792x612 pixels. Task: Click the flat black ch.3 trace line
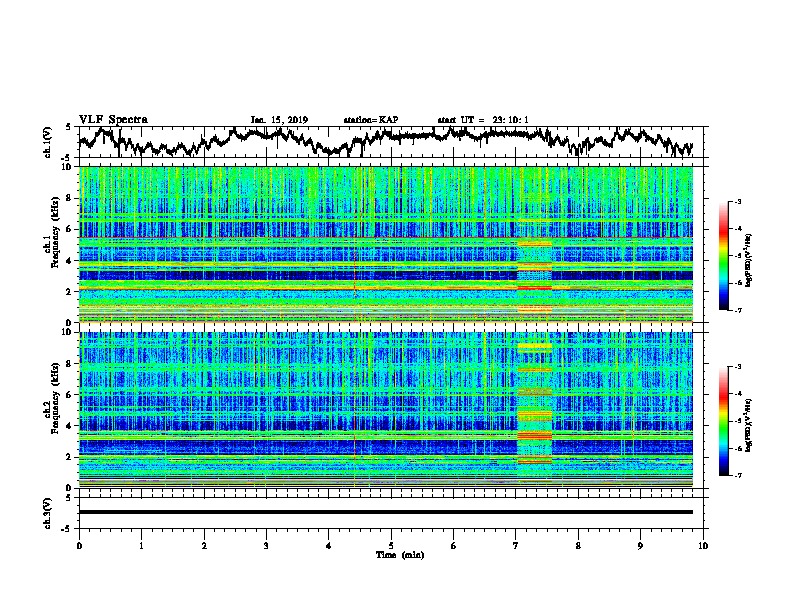pos(385,512)
